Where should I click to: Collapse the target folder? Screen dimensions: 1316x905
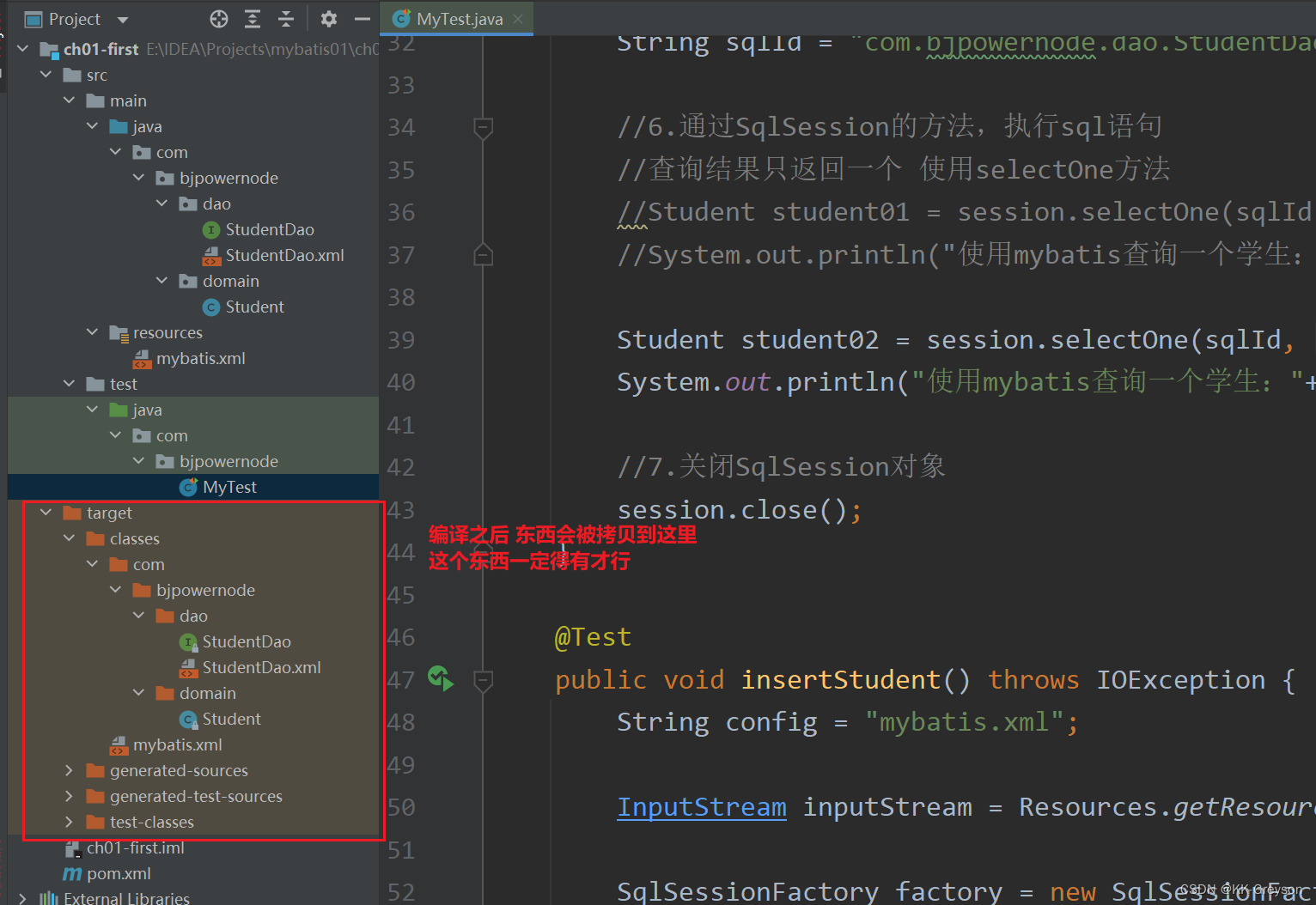tap(46, 513)
